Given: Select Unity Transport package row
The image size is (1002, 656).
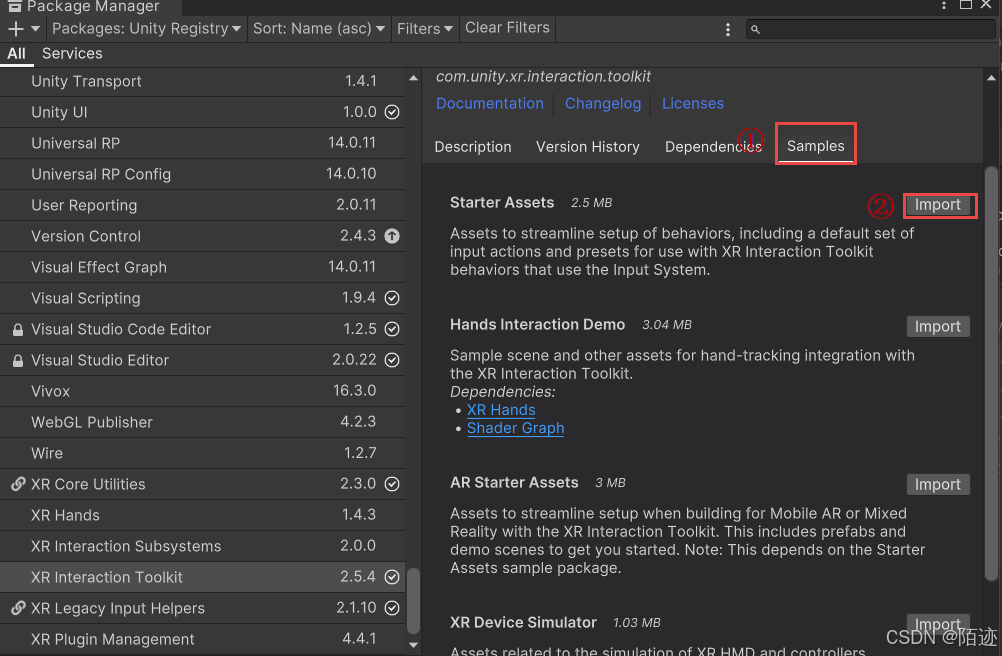Looking at the screenshot, I should click(203, 81).
